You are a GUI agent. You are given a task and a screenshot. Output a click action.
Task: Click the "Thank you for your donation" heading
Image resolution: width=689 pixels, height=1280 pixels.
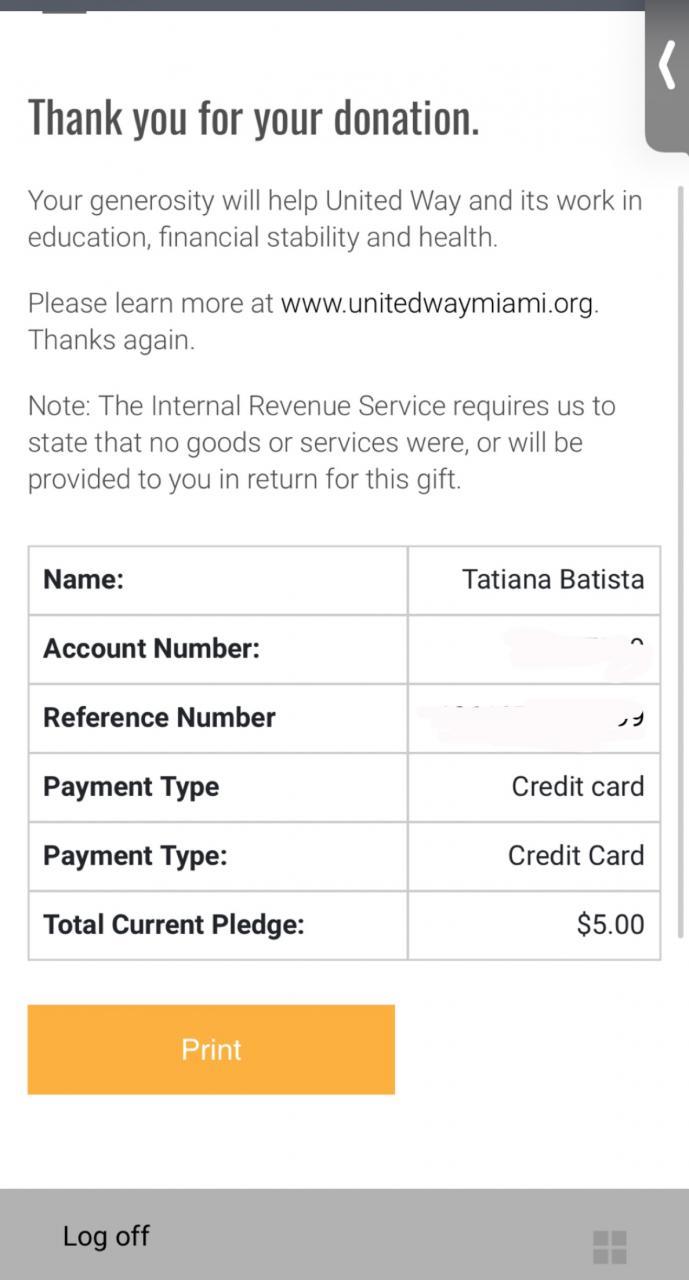pyautogui.click(x=253, y=118)
